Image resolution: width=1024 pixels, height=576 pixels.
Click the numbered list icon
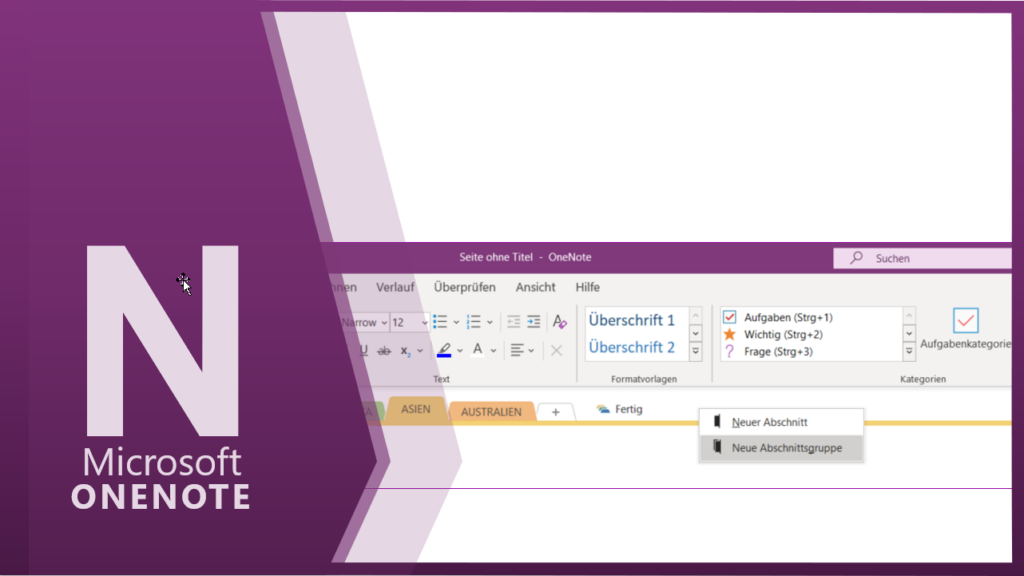[x=473, y=321]
